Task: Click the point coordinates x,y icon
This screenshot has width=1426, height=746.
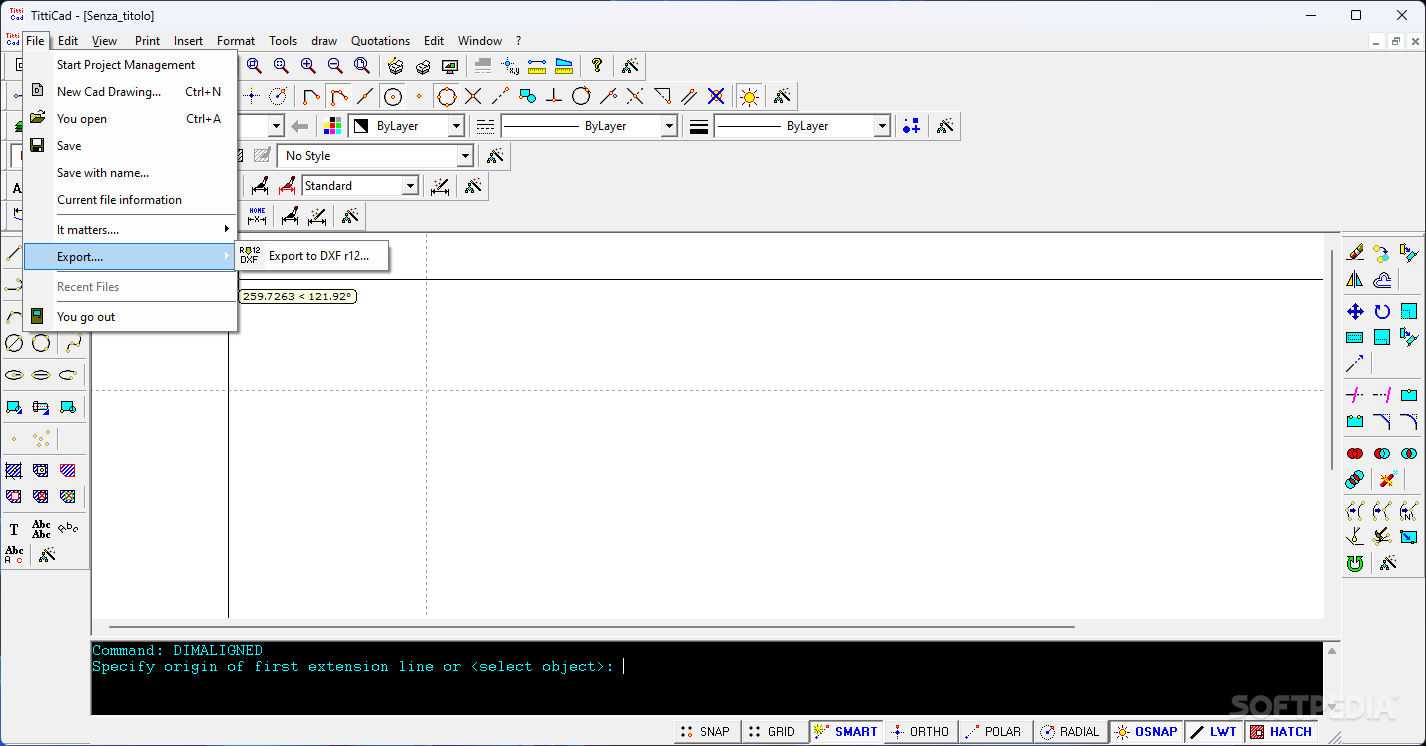Action: [x=511, y=66]
